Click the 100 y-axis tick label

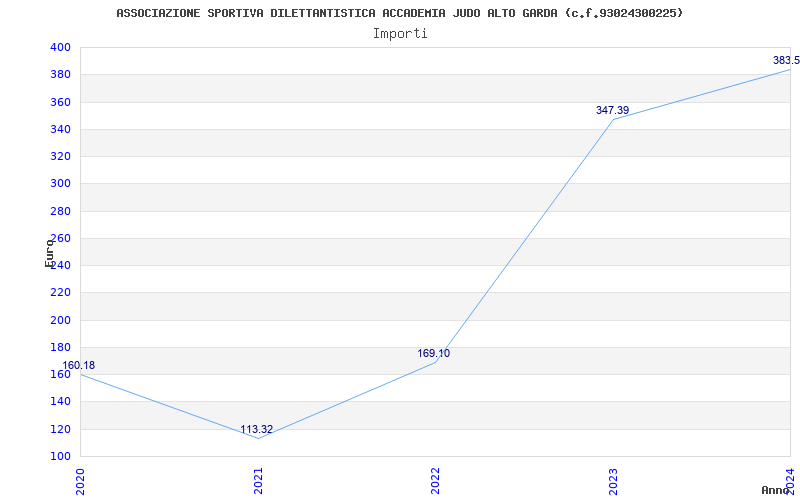point(60,456)
